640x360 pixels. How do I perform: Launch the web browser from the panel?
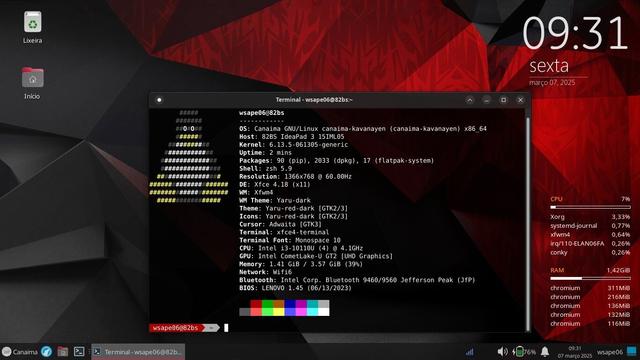47,351
